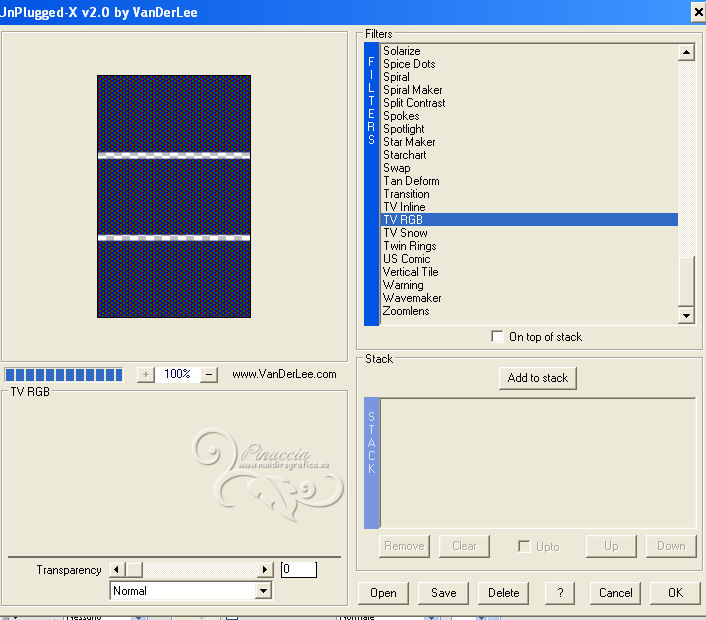Click the preview image thumbnail
706x620 pixels.
pyautogui.click(x=174, y=196)
